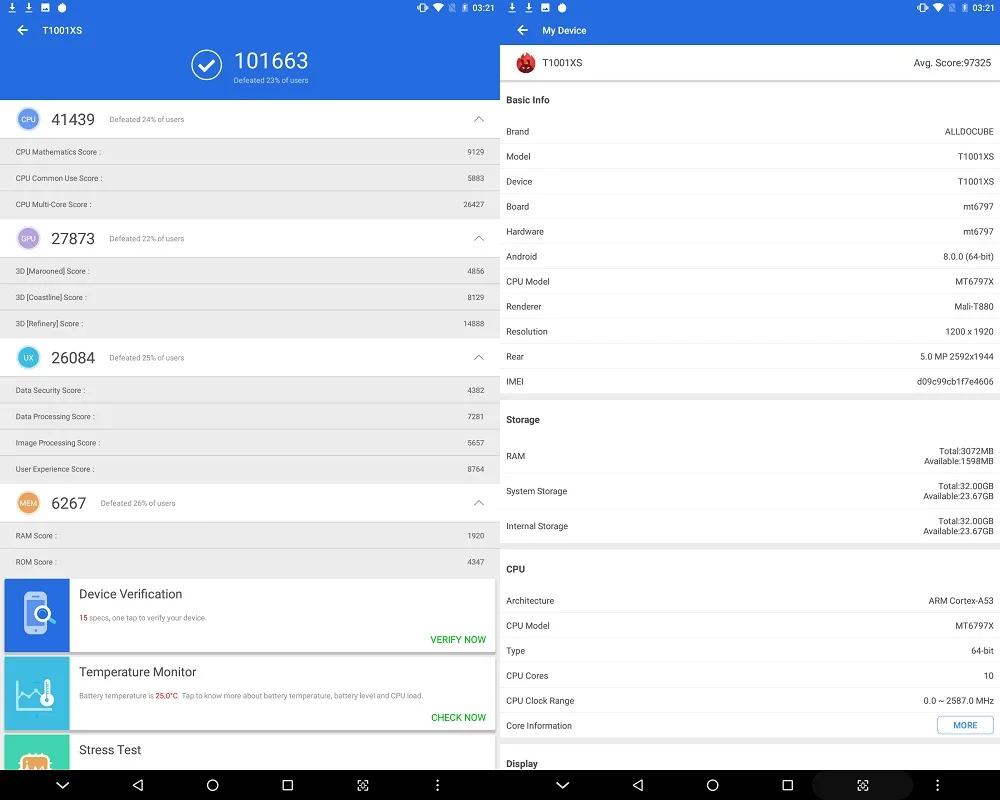Tap the CPU Cores 10 row
The height and width of the screenshot is (800, 1000).
coord(750,676)
